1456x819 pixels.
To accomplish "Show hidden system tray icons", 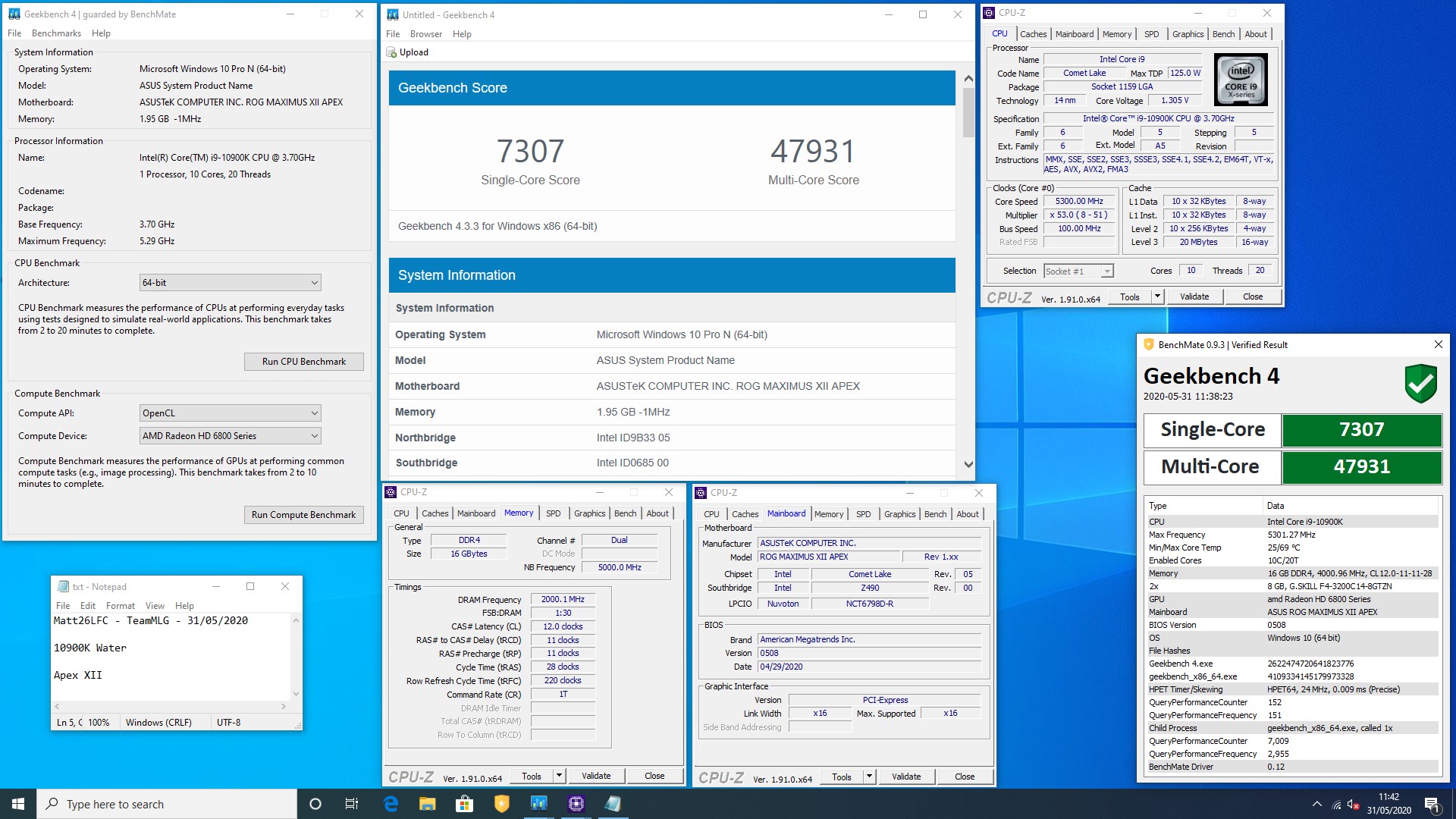I will pos(1316,804).
